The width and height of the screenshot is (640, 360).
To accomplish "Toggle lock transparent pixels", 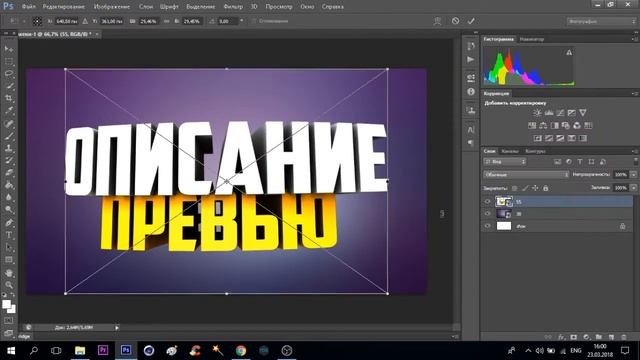I will (x=514, y=188).
